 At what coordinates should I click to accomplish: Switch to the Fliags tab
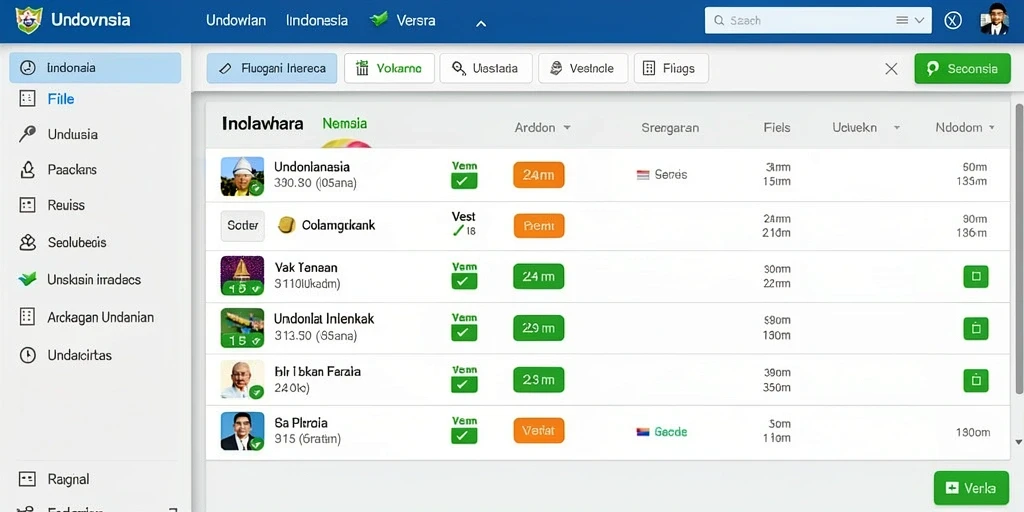click(671, 68)
